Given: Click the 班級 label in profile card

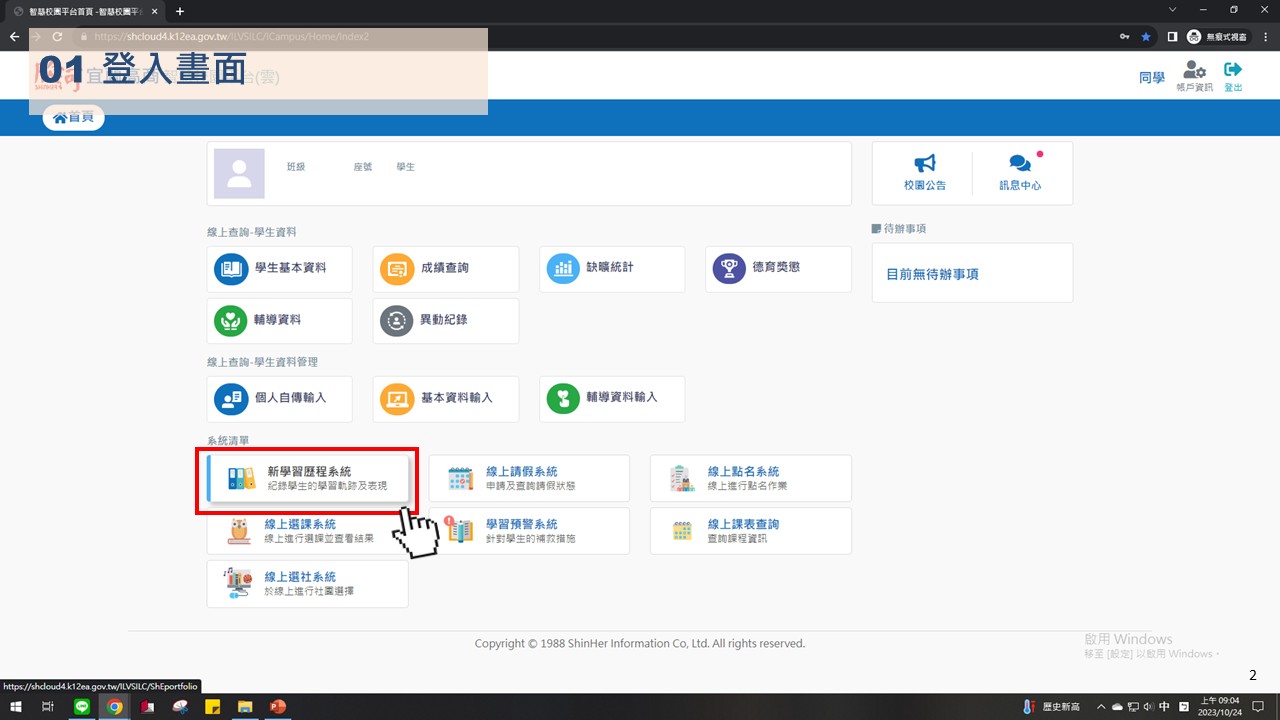Looking at the screenshot, I should pyautogui.click(x=296, y=167).
